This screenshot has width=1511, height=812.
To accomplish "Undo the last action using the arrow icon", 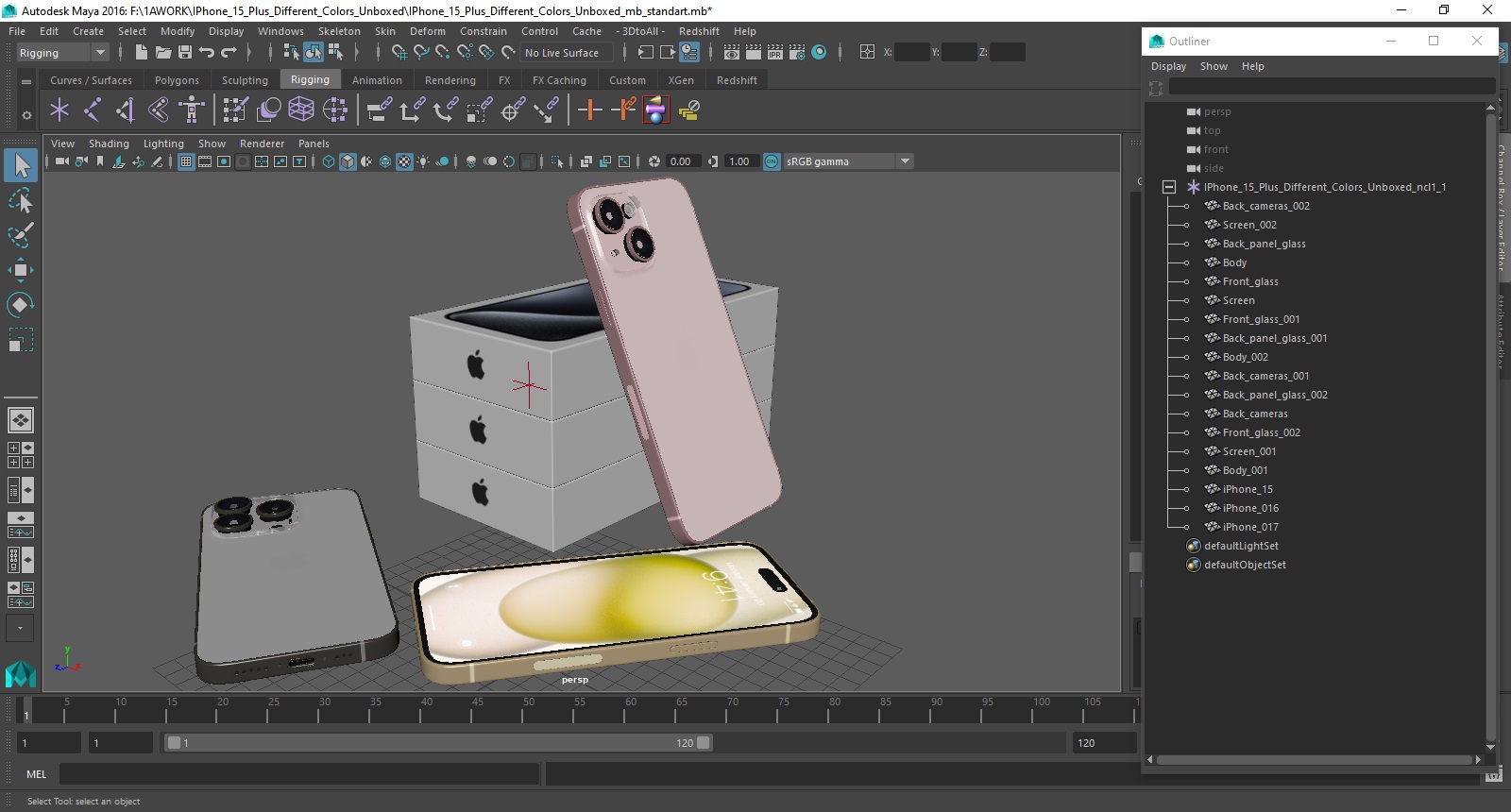I will click(207, 53).
